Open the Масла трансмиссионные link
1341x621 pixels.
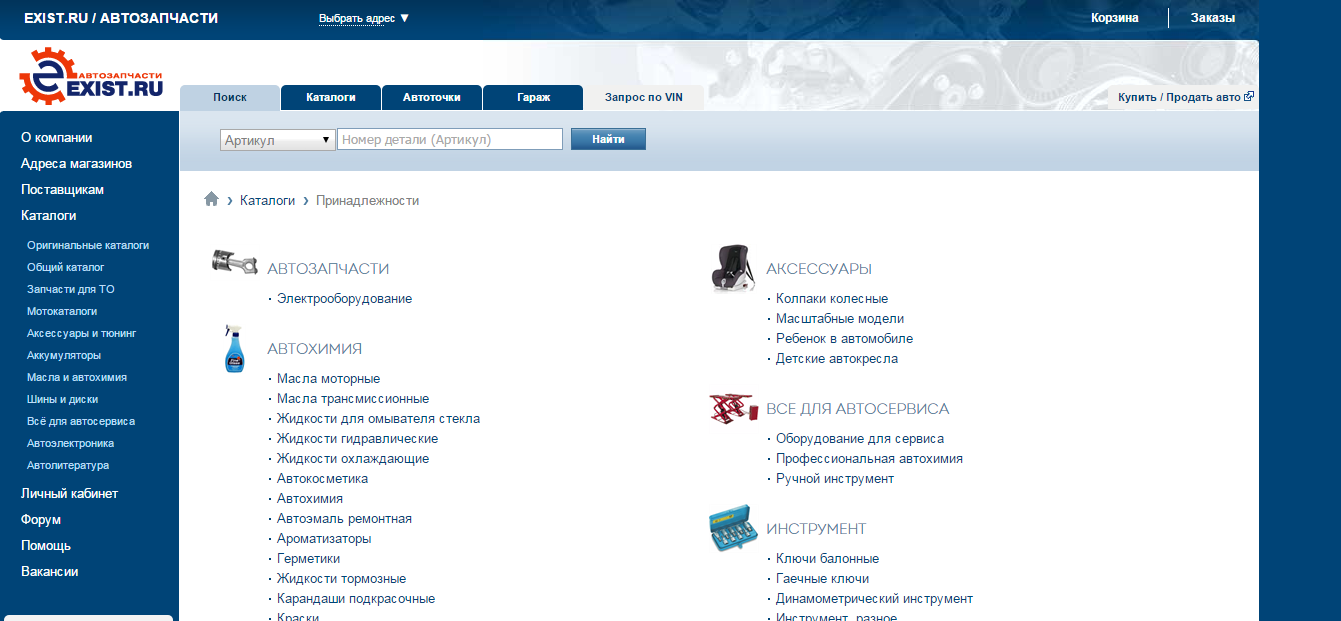[353, 398]
